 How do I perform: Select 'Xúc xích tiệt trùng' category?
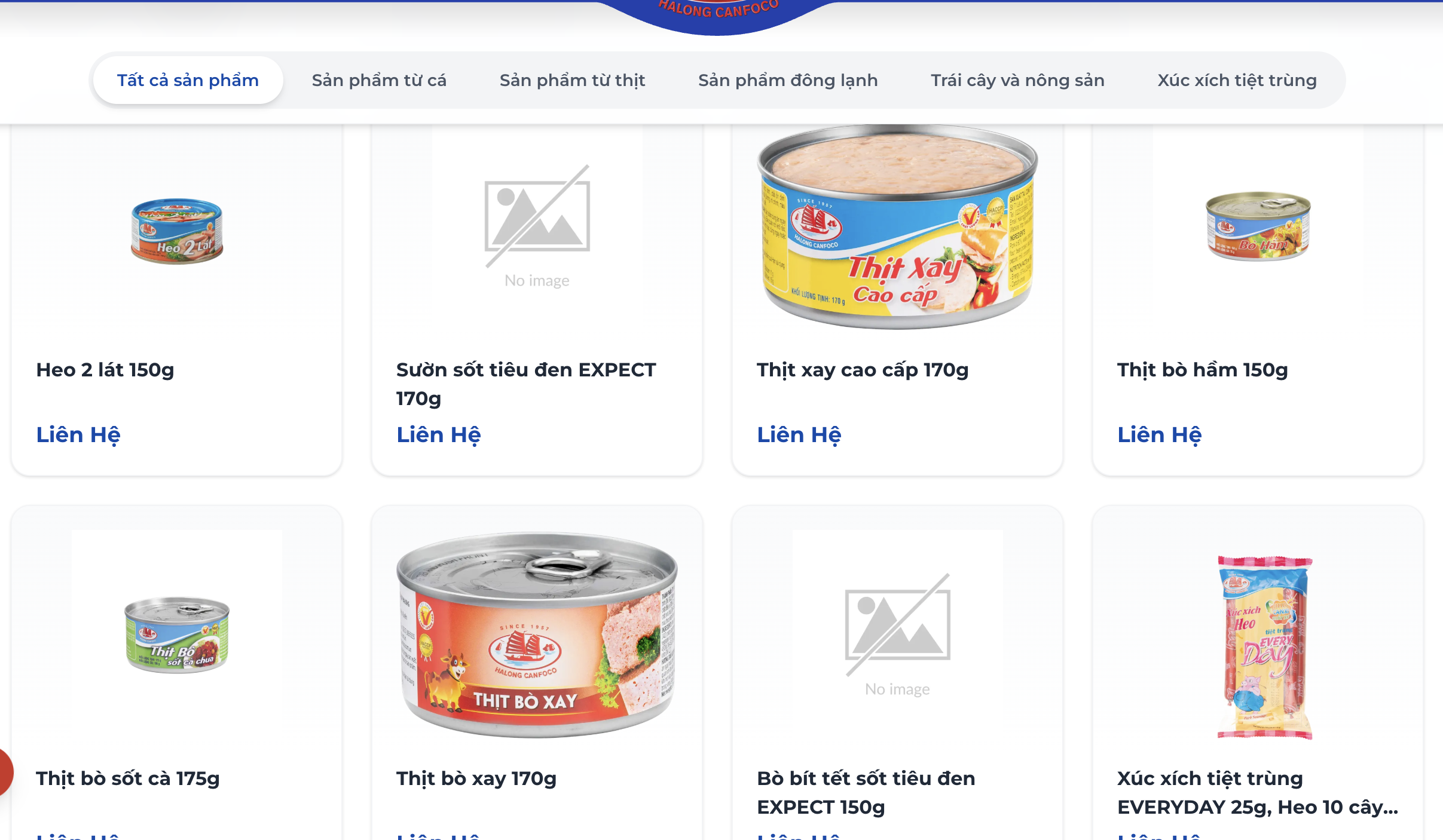(x=1237, y=80)
